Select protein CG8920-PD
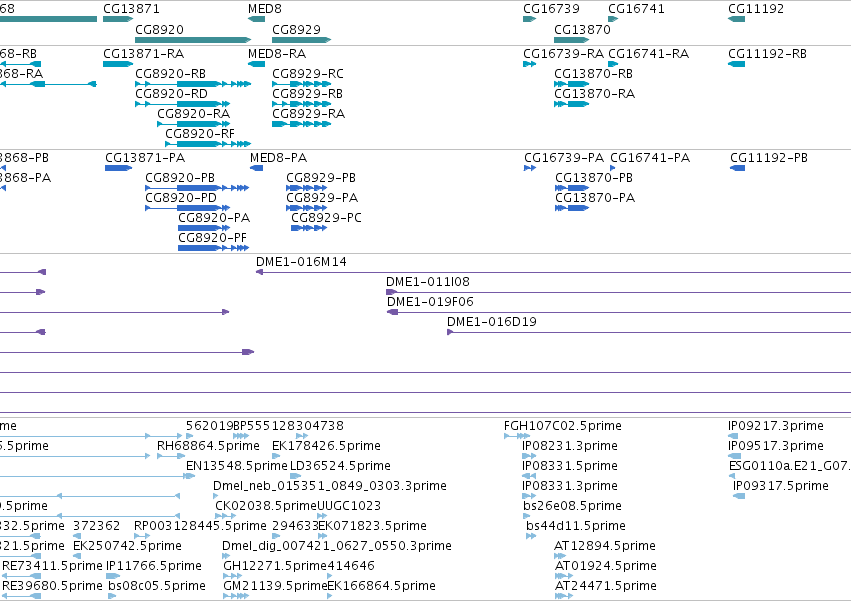The image size is (851, 601). [x=181, y=198]
